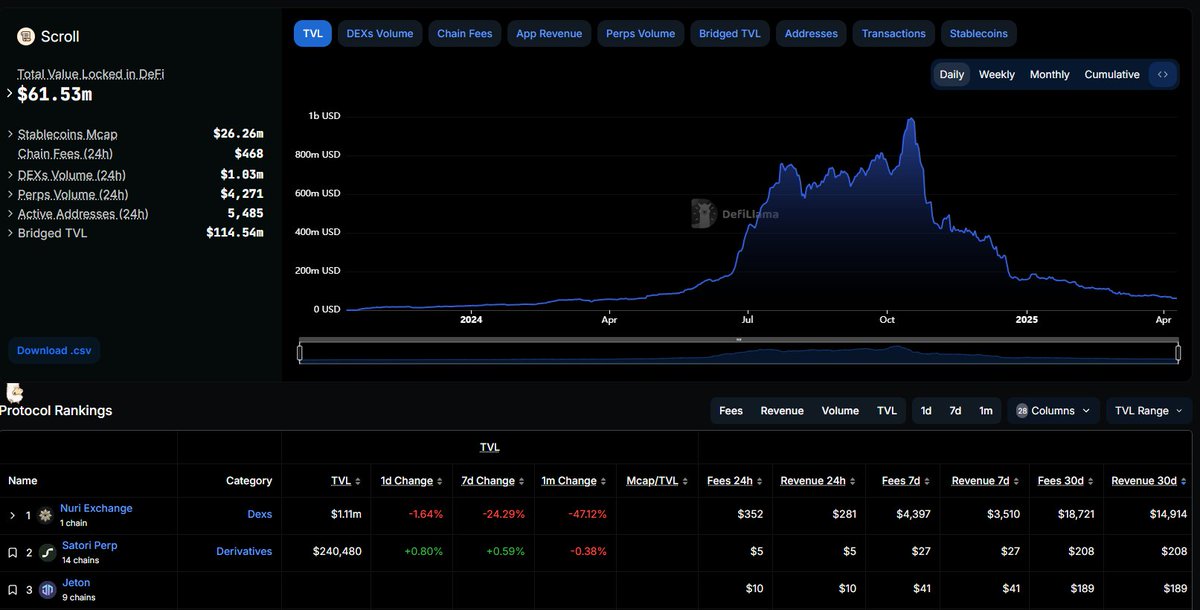Image resolution: width=1200 pixels, height=610 pixels.
Task: Click the sort arrows next to 1m Change header
Action: click(x=604, y=481)
